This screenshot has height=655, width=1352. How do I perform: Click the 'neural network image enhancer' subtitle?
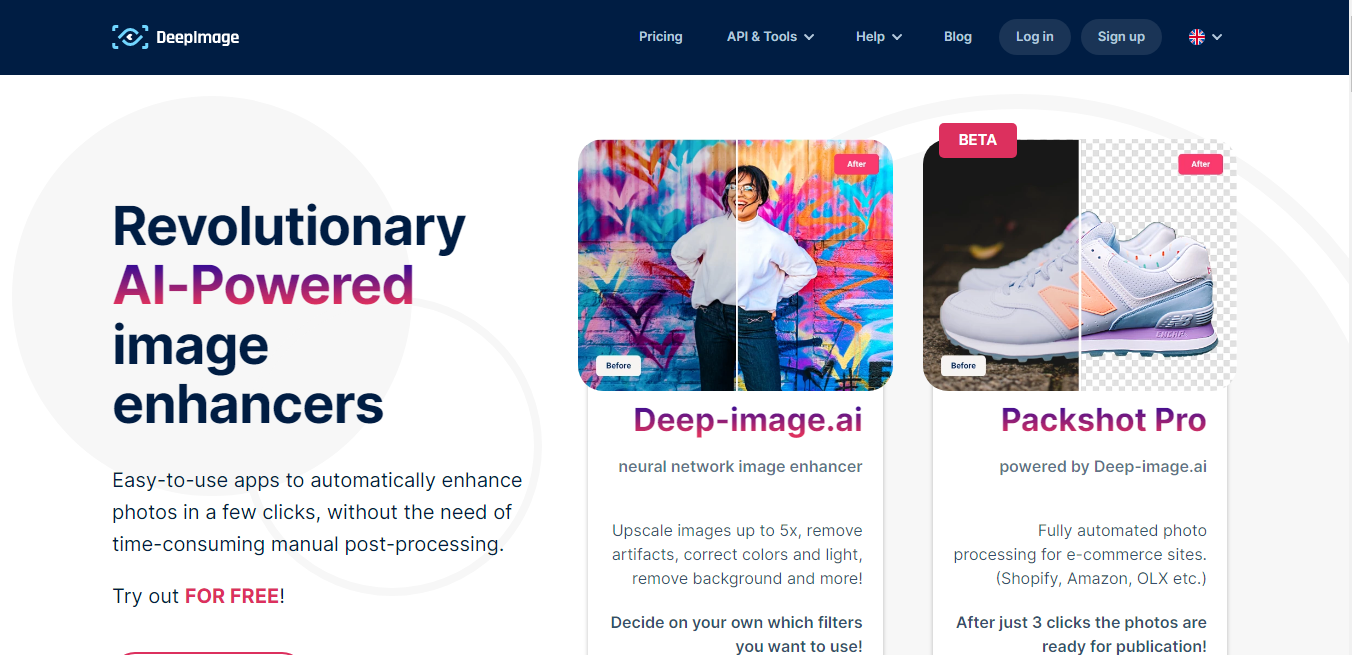coord(740,466)
